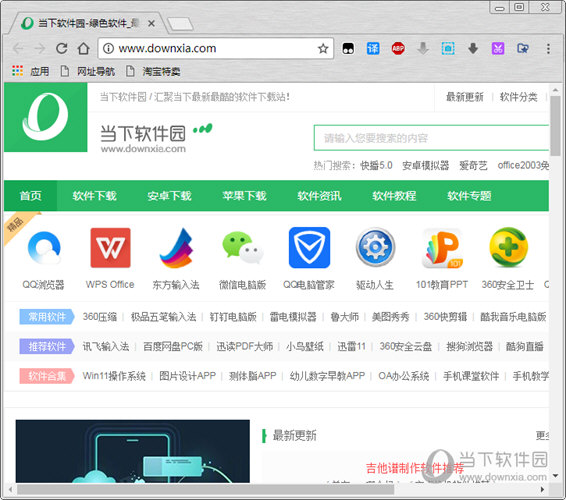Open 微信电脑版 app icon
Screen dimensions: 566x500
pos(243,247)
